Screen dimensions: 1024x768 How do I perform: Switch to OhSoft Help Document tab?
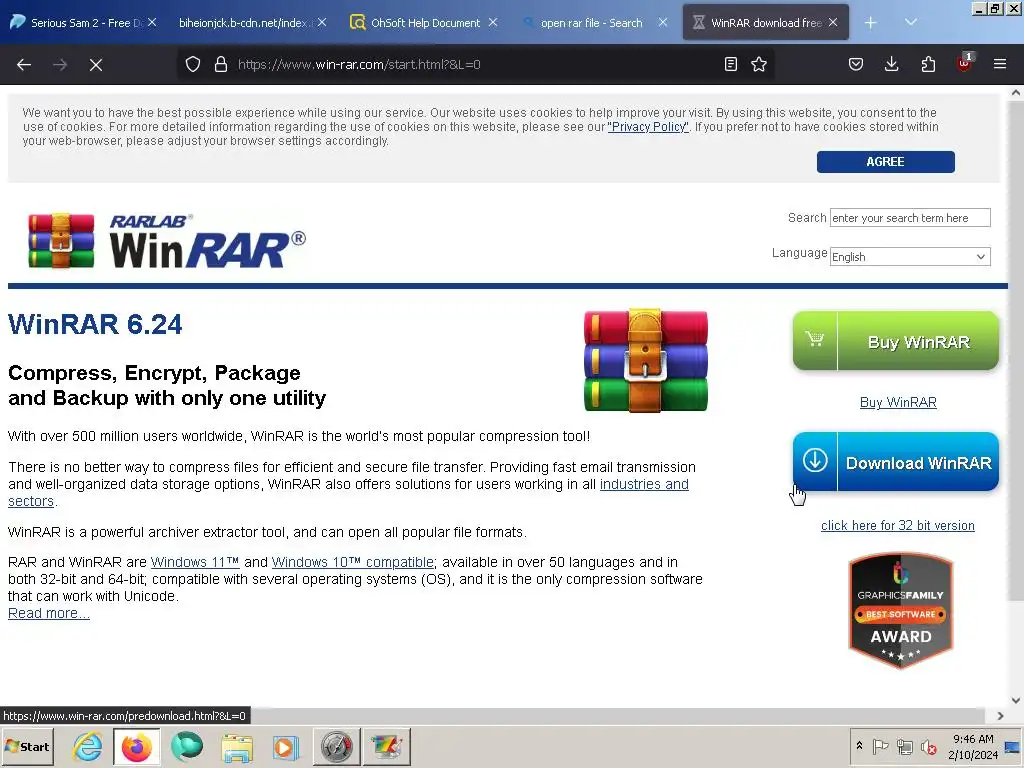point(423,22)
